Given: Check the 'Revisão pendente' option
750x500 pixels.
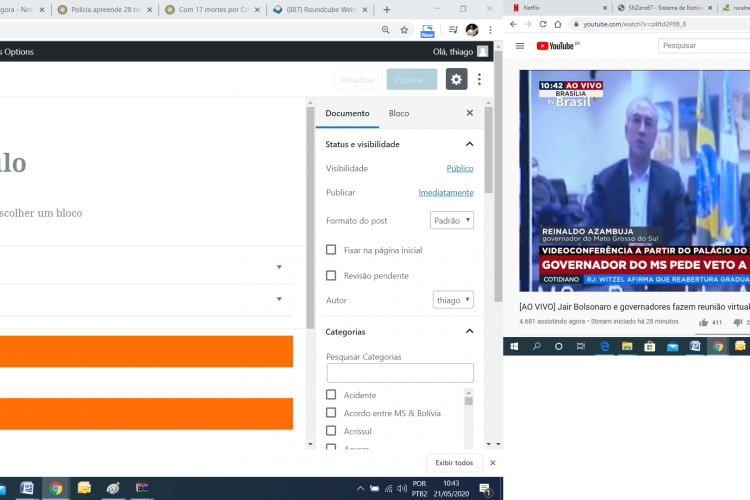Looking at the screenshot, I should click(x=331, y=276).
